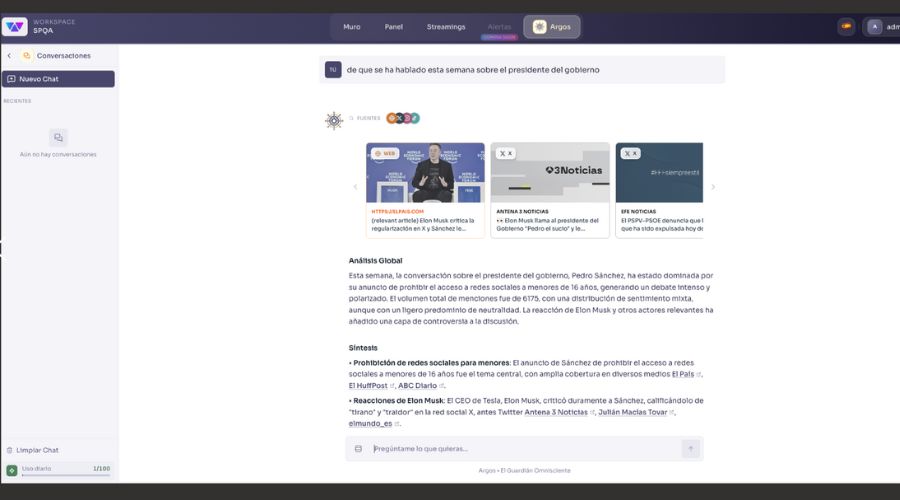This screenshot has width=900, height=500.
Task: Click the daily usage green icon
Action: coord(12,470)
